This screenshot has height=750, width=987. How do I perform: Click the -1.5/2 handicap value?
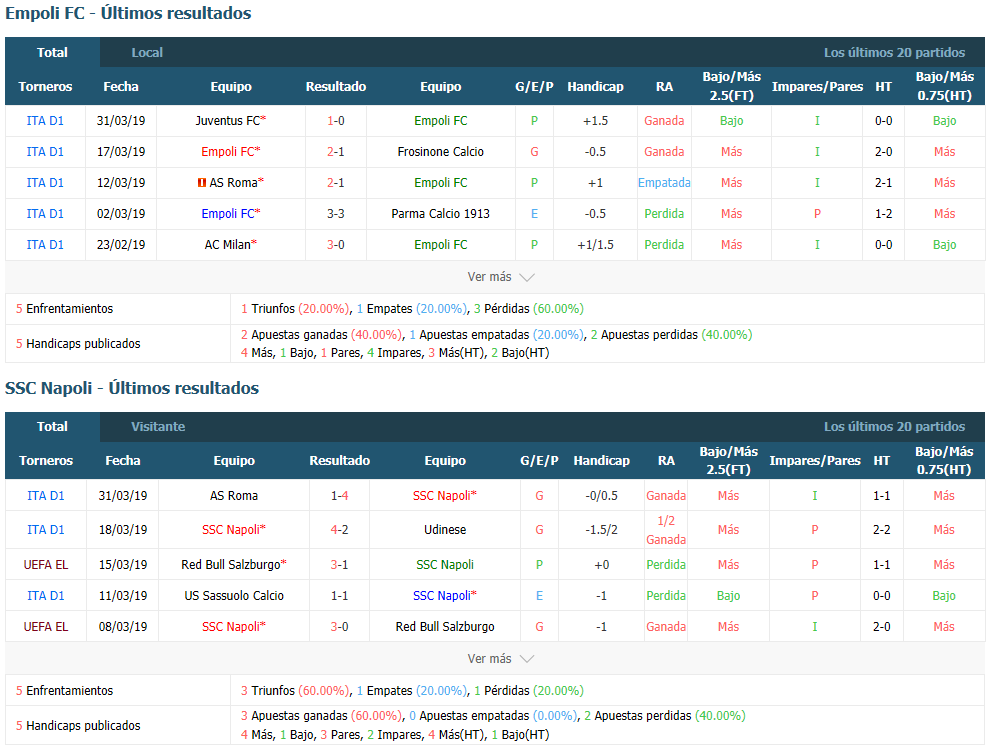click(601, 530)
